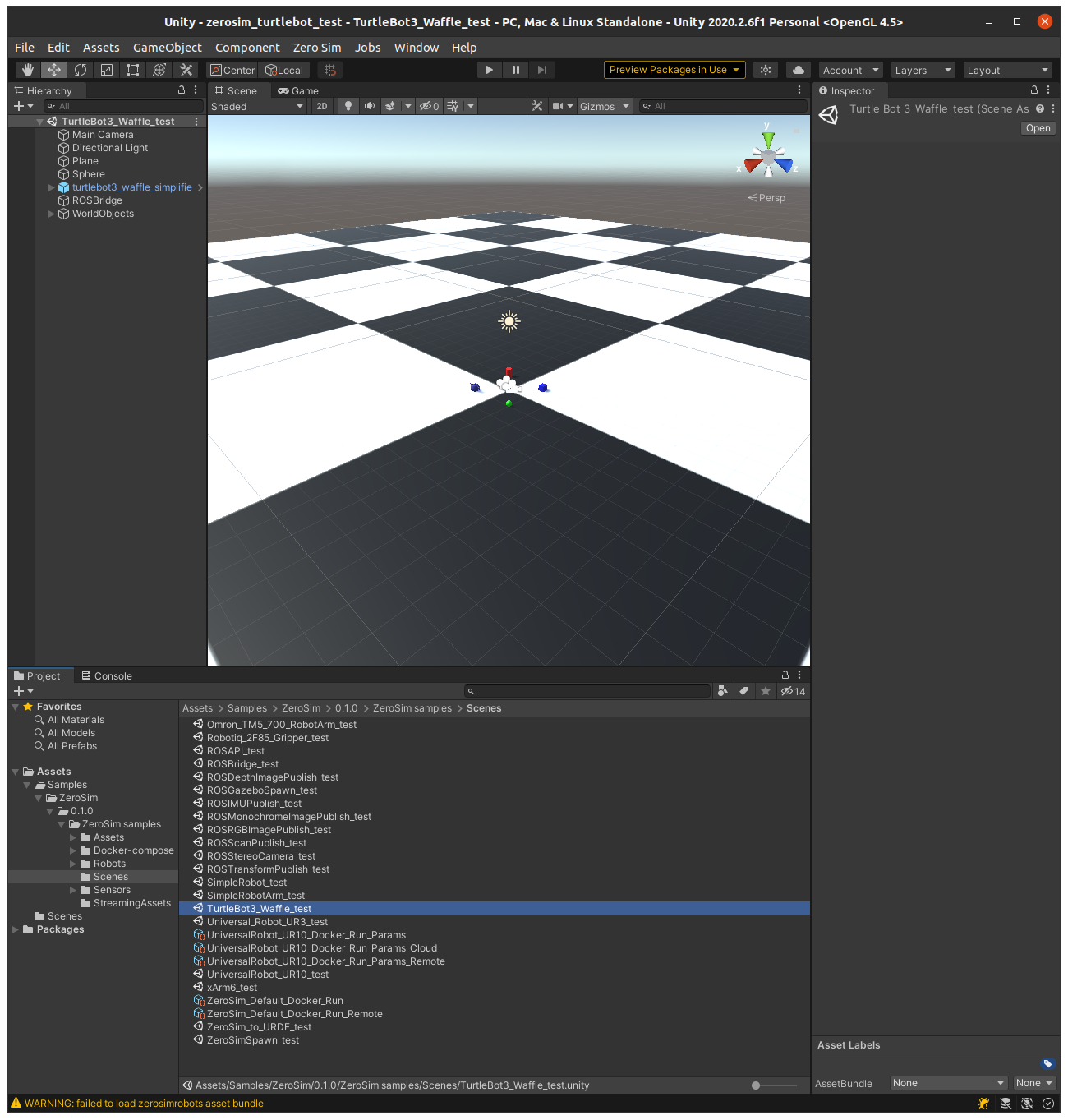
Task: Open the Shaded draw mode dropdown
Action: [257, 106]
